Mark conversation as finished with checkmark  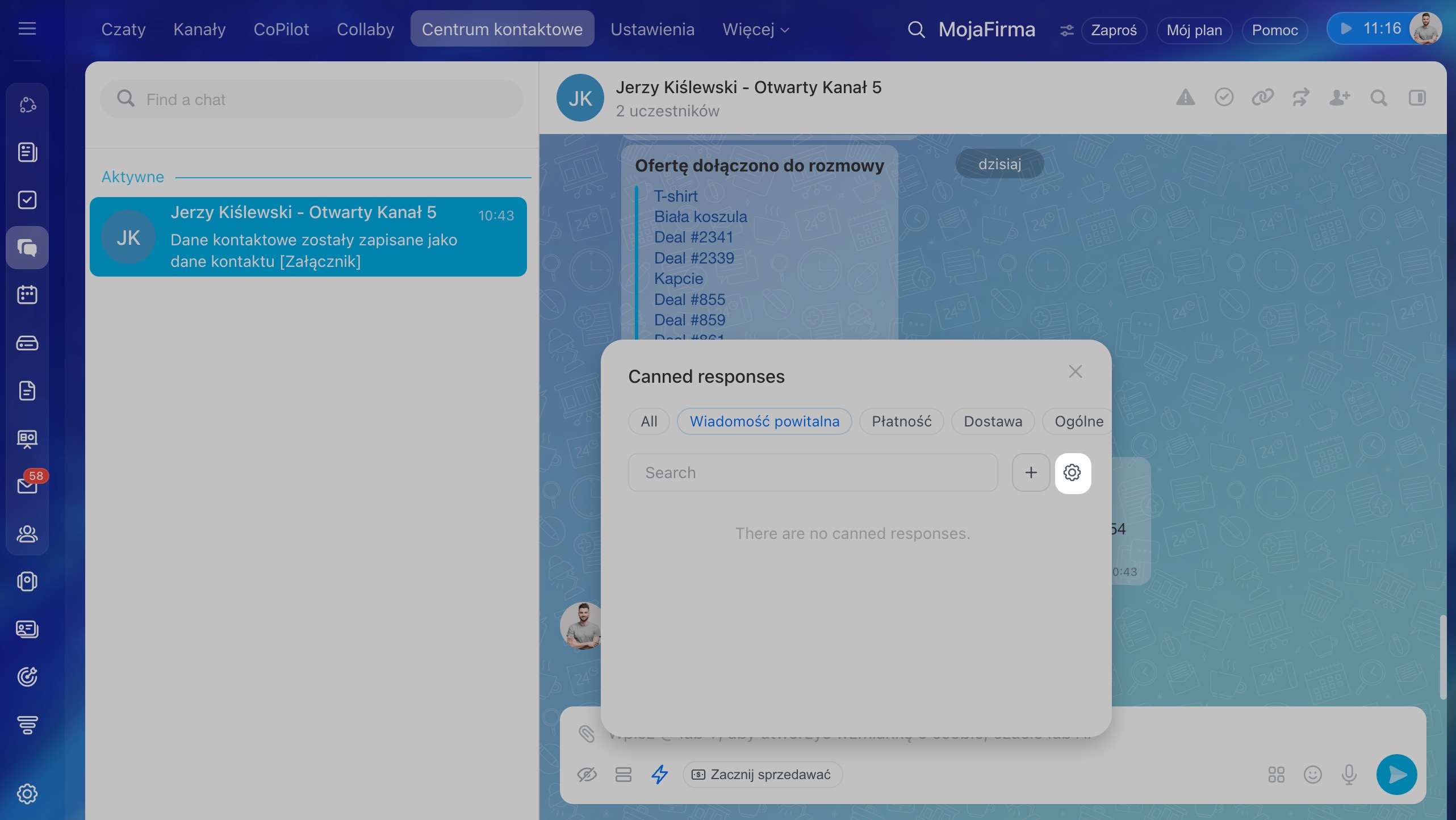coord(1224,98)
